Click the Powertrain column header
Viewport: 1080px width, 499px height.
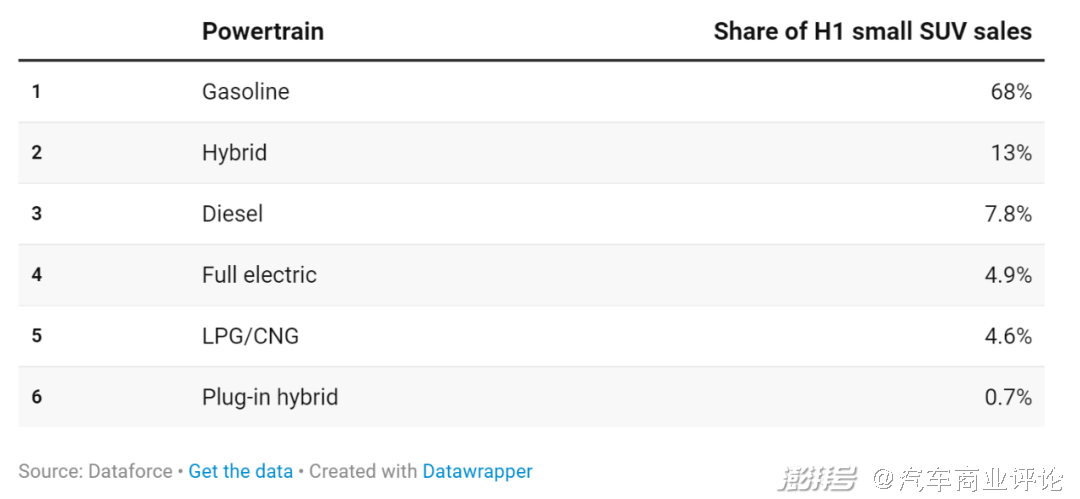click(x=263, y=31)
